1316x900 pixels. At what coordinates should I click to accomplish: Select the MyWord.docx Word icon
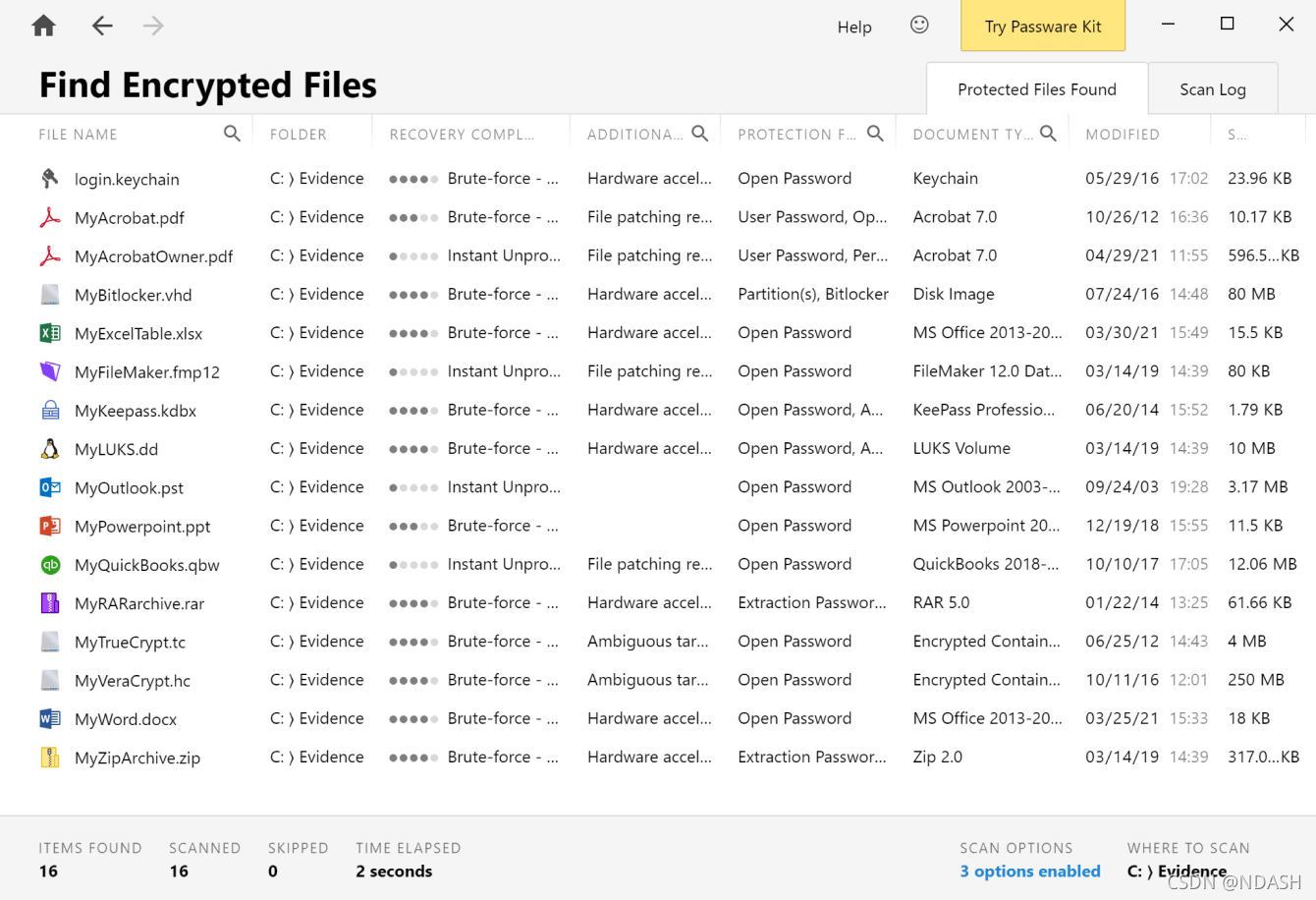click(49, 719)
